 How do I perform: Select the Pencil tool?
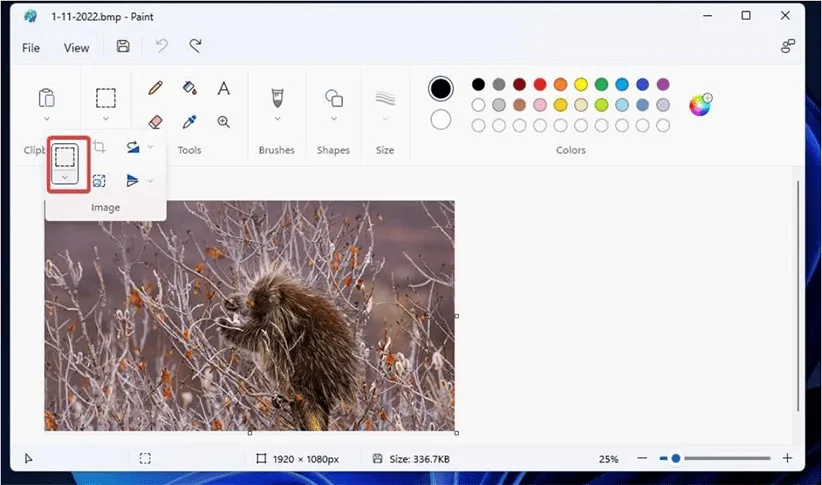[155, 89]
